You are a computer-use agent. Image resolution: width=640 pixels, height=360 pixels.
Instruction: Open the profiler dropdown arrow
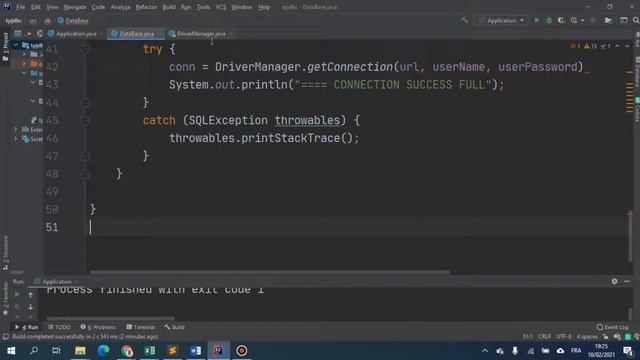582,20
